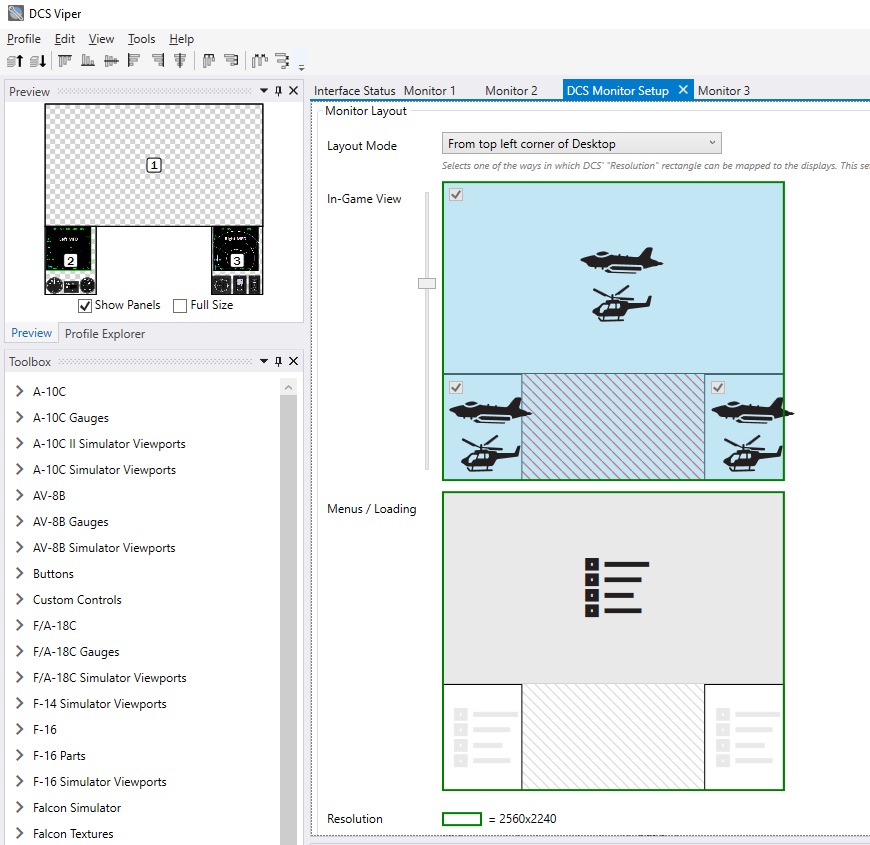Align selected controls to bottom edge
The height and width of the screenshot is (845, 870).
pos(88,60)
